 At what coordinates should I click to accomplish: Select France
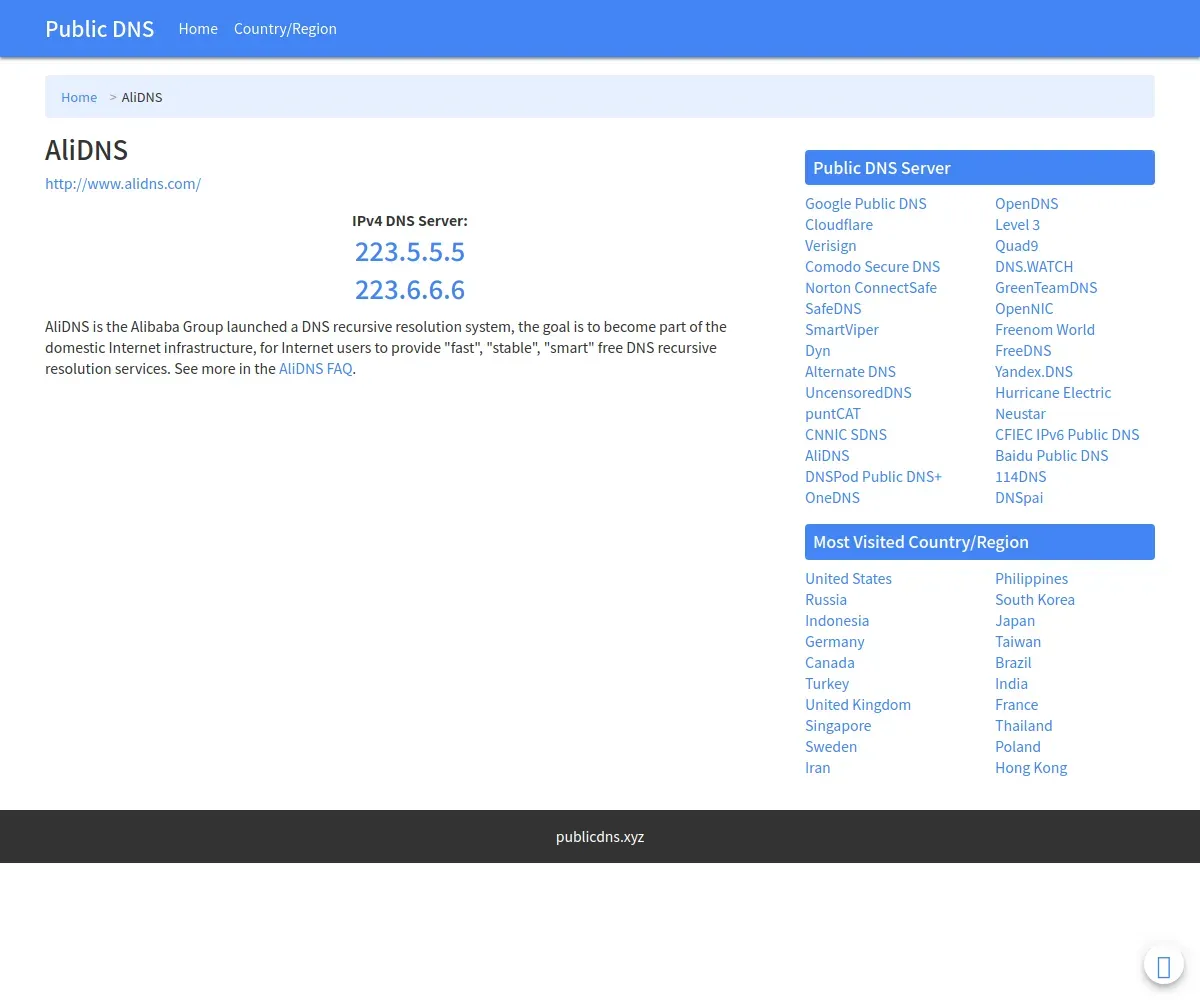[1017, 705]
